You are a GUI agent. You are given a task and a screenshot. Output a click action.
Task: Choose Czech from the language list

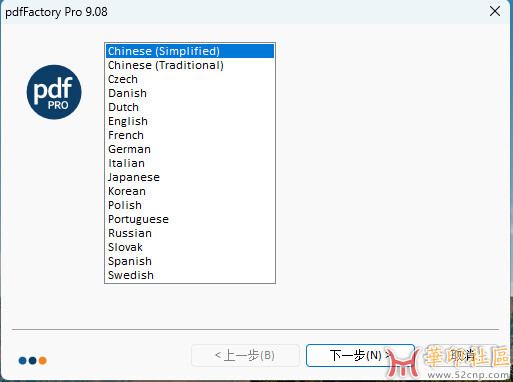coord(190,79)
